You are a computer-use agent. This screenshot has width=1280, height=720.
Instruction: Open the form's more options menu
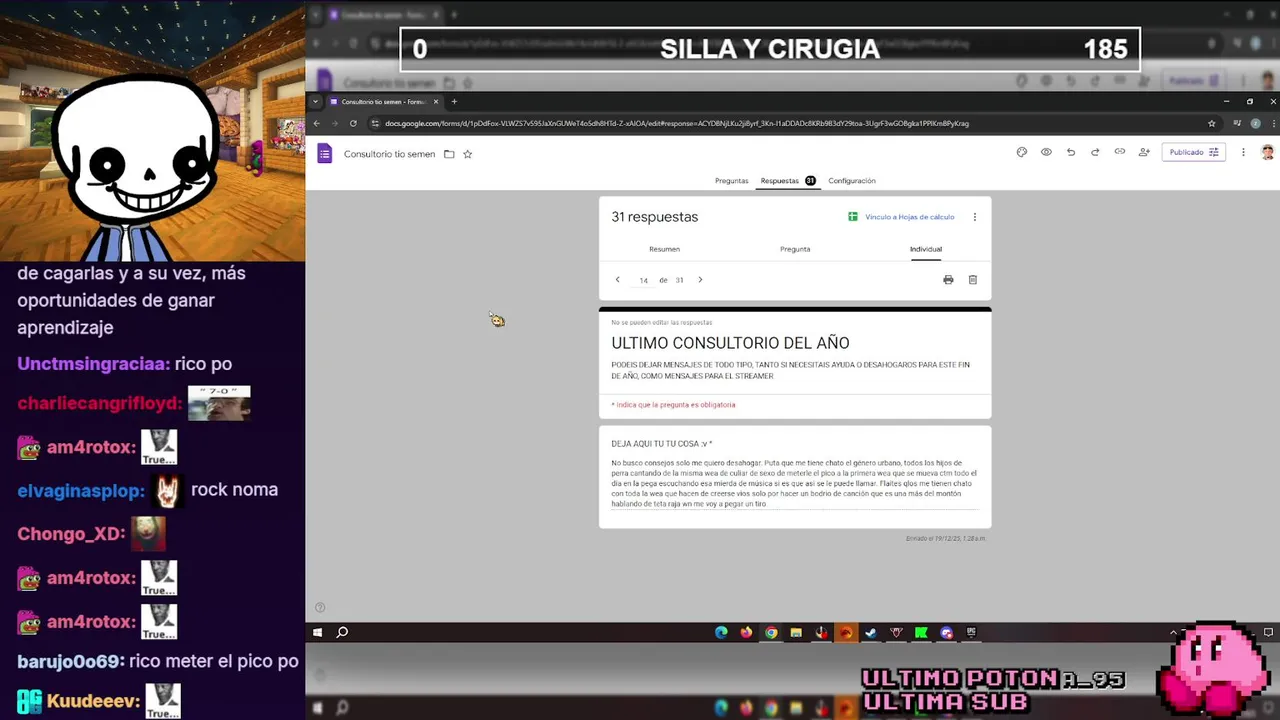click(x=1243, y=152)
